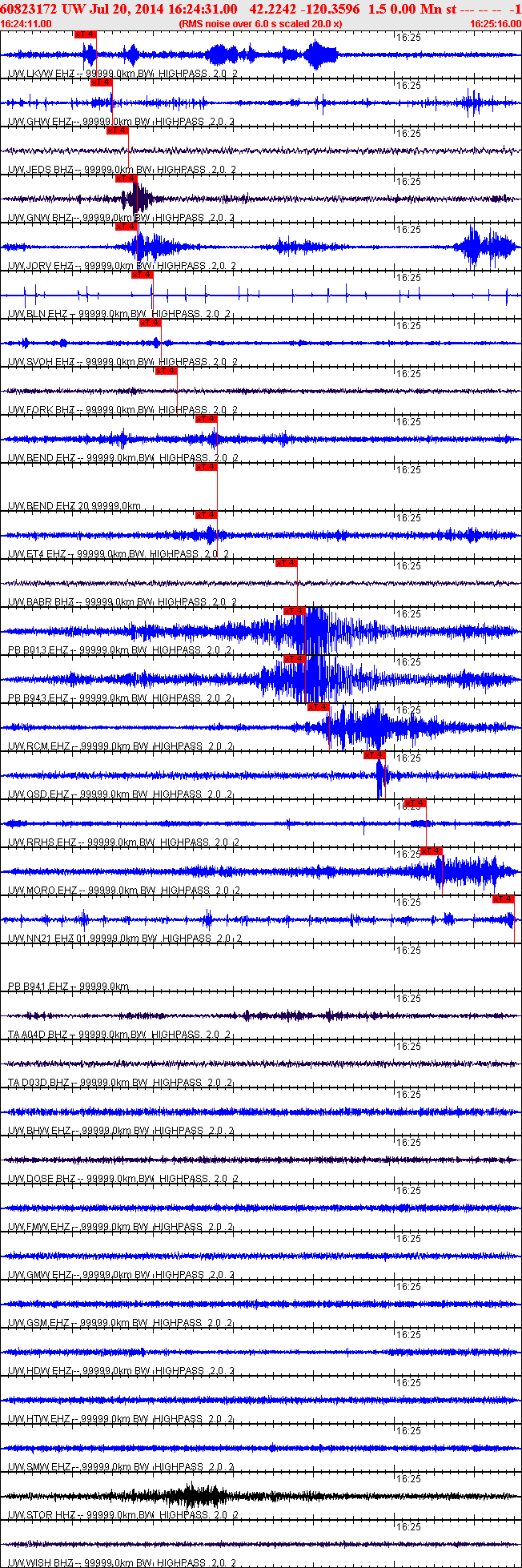The image size is (522, 1568).
Task: Click the red pick flag on UW.GHW trace
Action: [x=102, y=82]
